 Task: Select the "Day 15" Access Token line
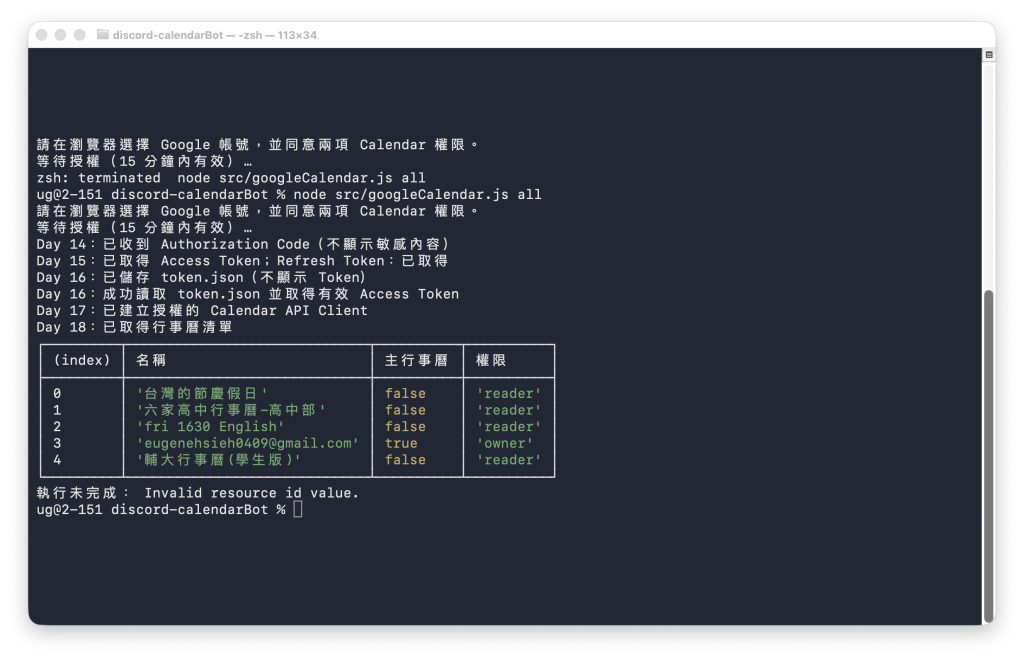tap(242, 261)
